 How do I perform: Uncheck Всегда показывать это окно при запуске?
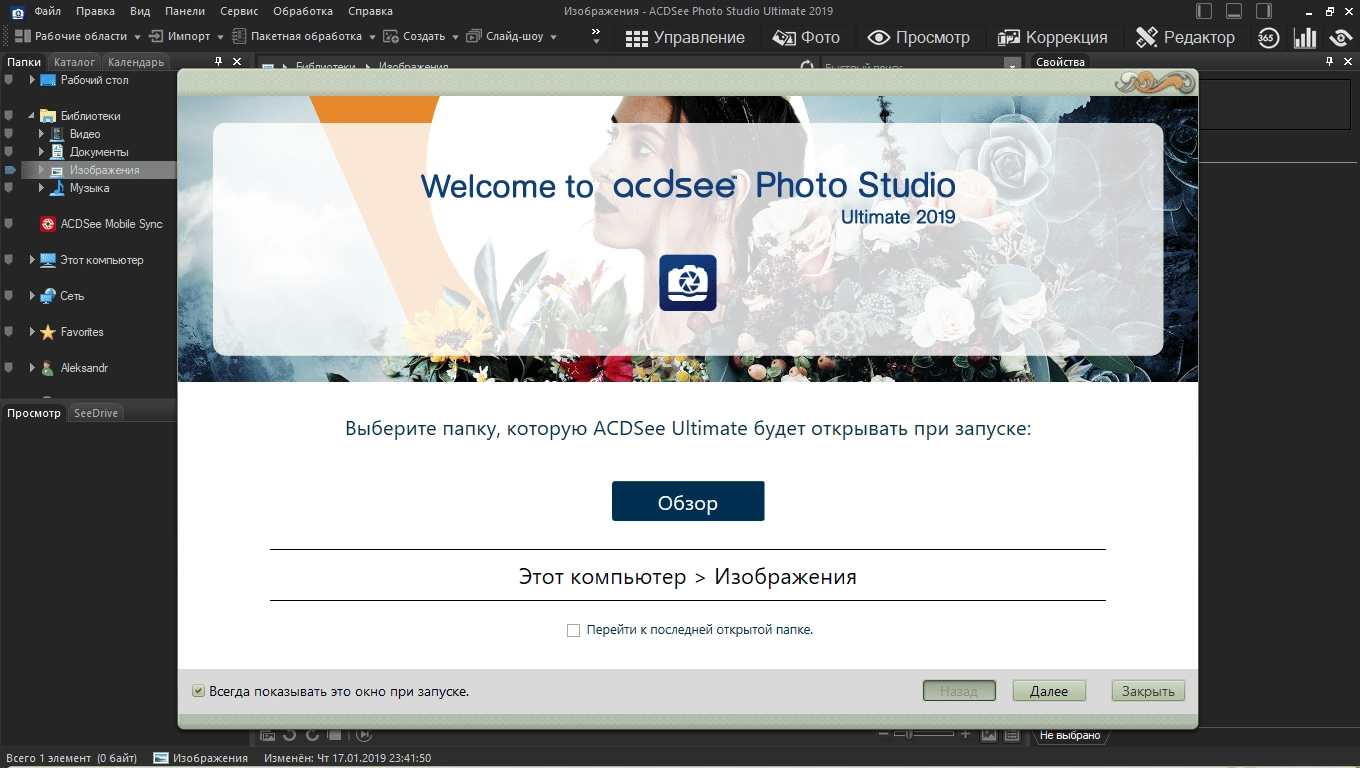click(x=199, y=691)
